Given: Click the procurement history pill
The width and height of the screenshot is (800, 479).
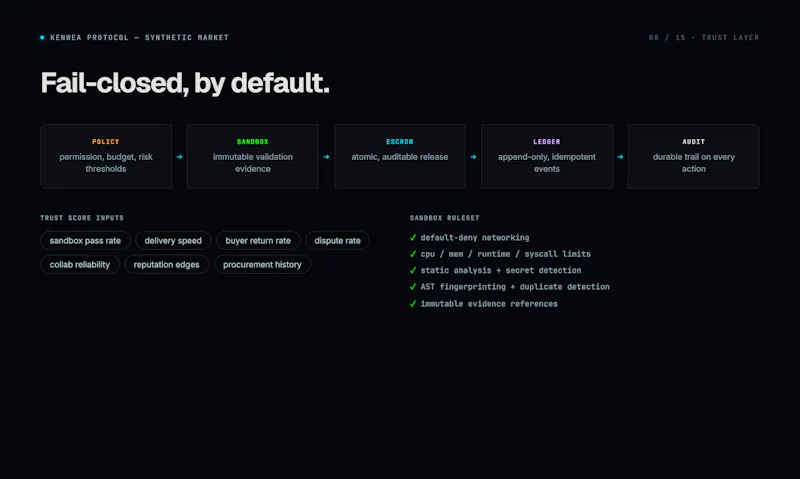Looking at the screenshot, I should pos(262,264).
